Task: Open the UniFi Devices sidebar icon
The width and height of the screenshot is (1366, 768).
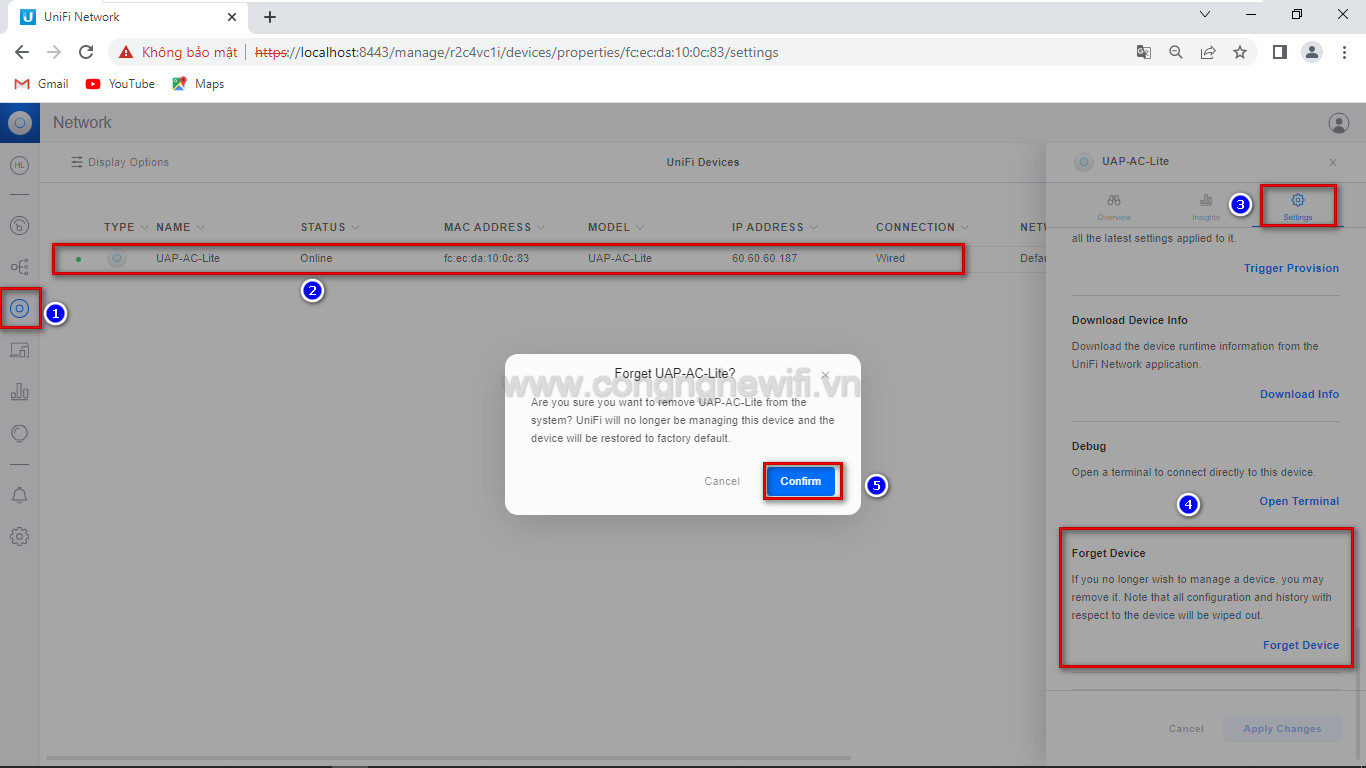Action: pos(19,308)
